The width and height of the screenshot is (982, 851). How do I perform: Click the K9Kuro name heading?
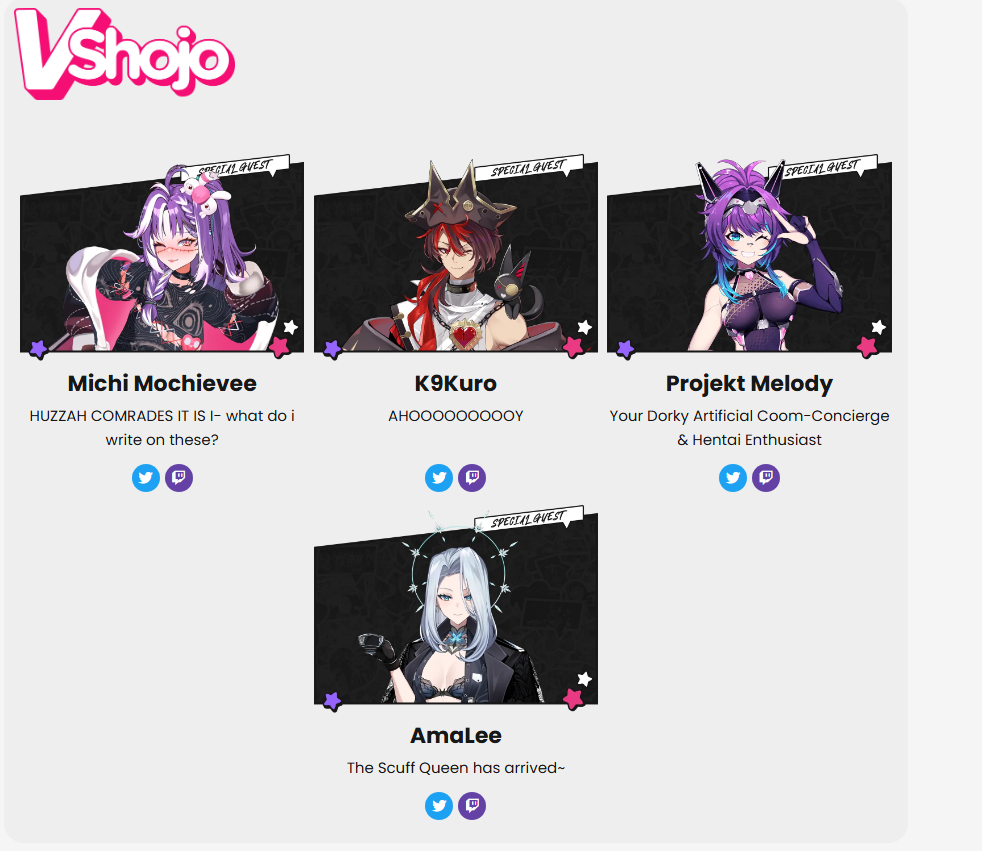click(x=456, y=383)
